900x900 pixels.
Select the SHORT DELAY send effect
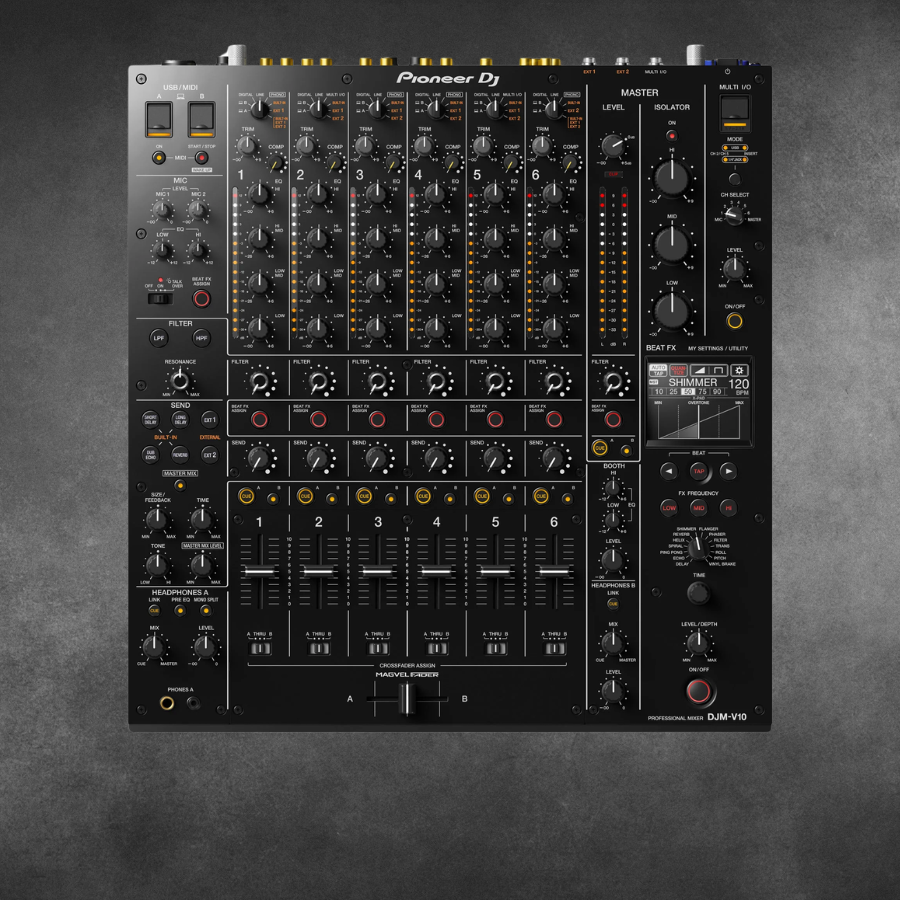(x=150, y=420)
